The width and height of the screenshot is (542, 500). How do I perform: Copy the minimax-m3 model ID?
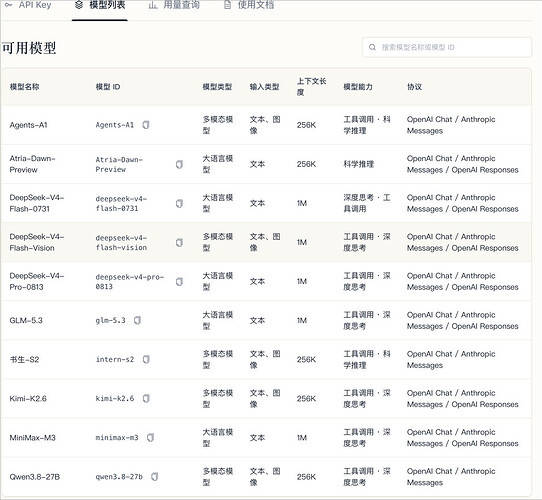pyautogui.click(x=150, y=437)
